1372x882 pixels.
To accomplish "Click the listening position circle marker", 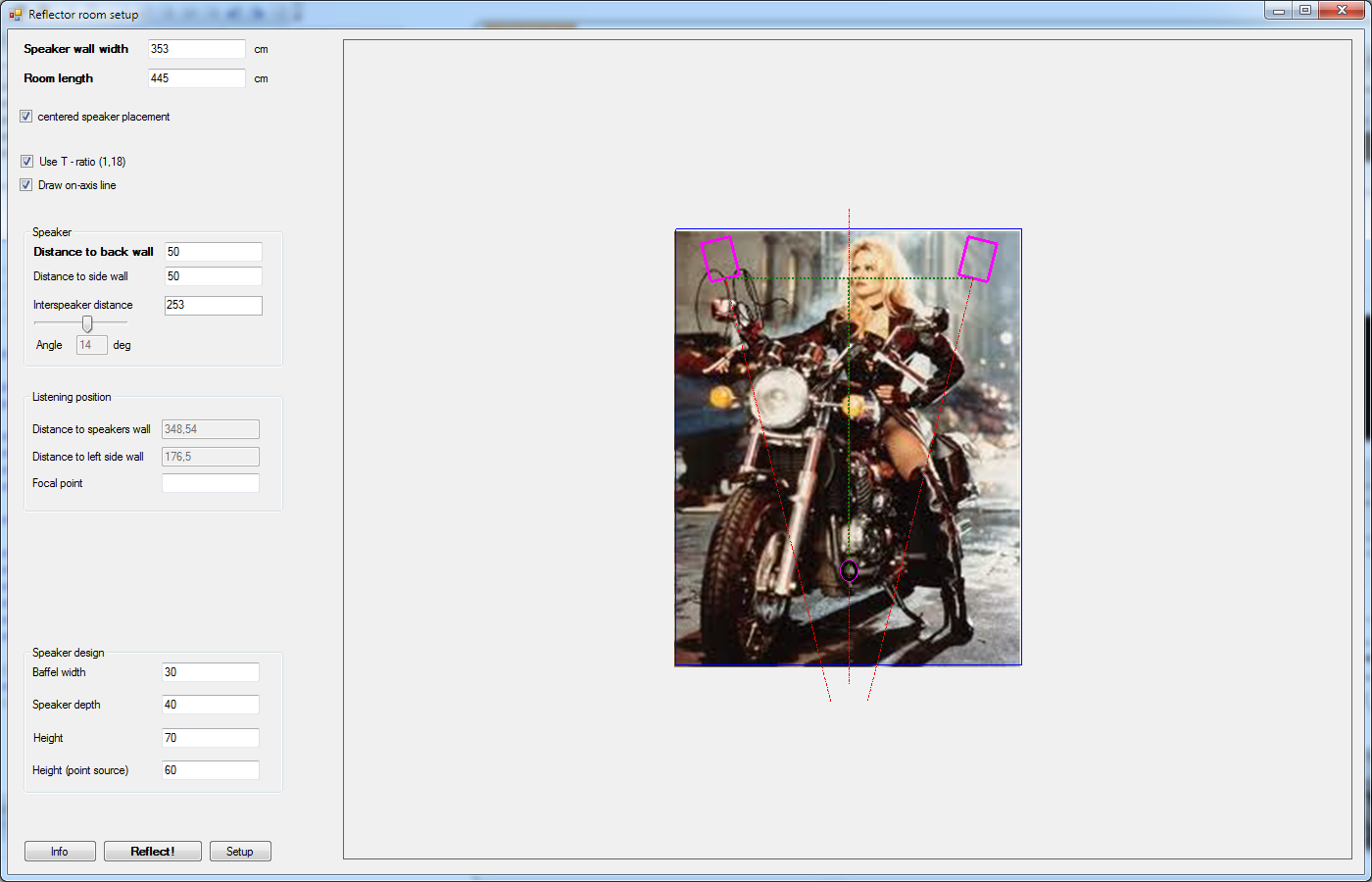I will pos(850,570).
